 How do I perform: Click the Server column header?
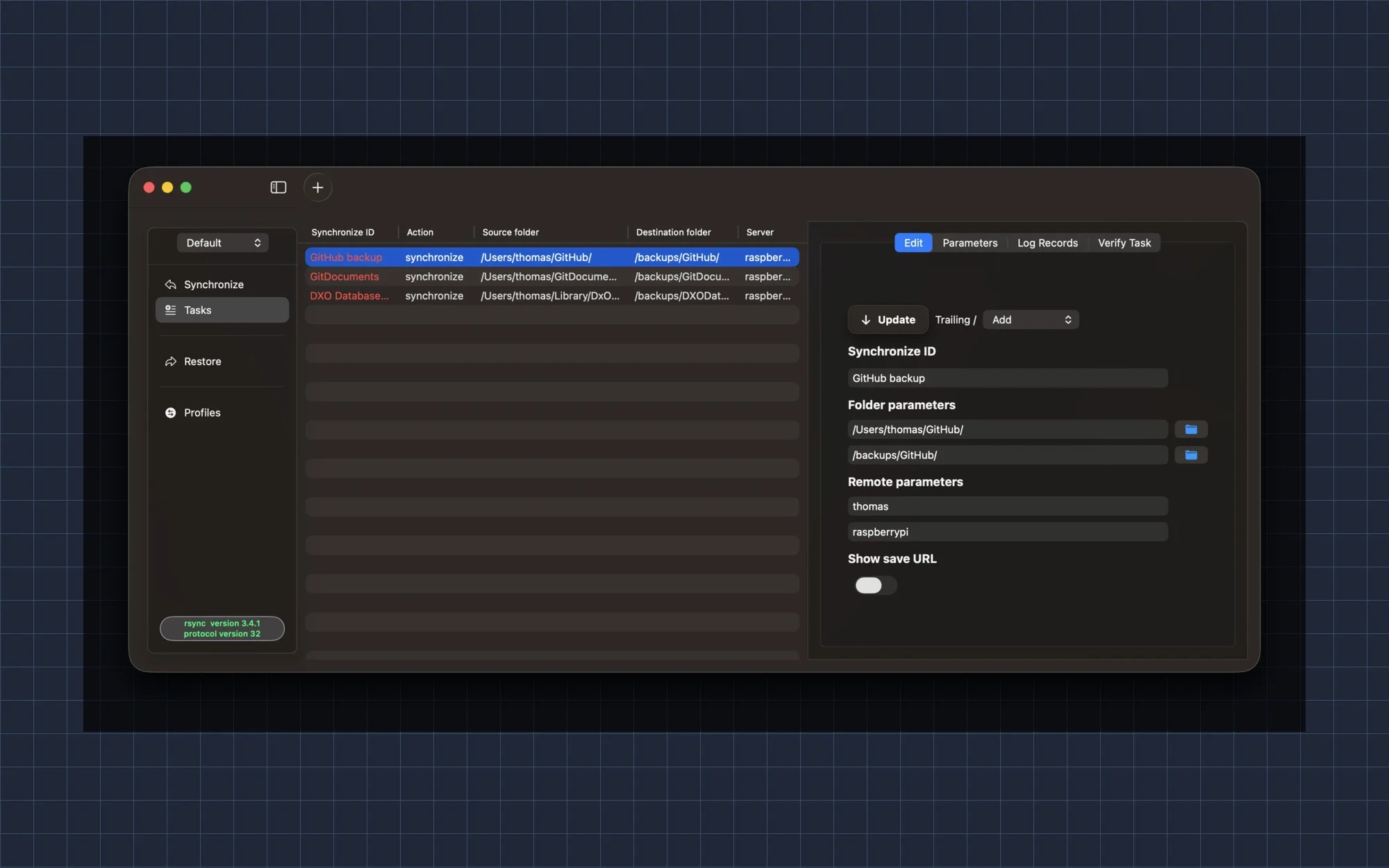[x=760, y=233]
